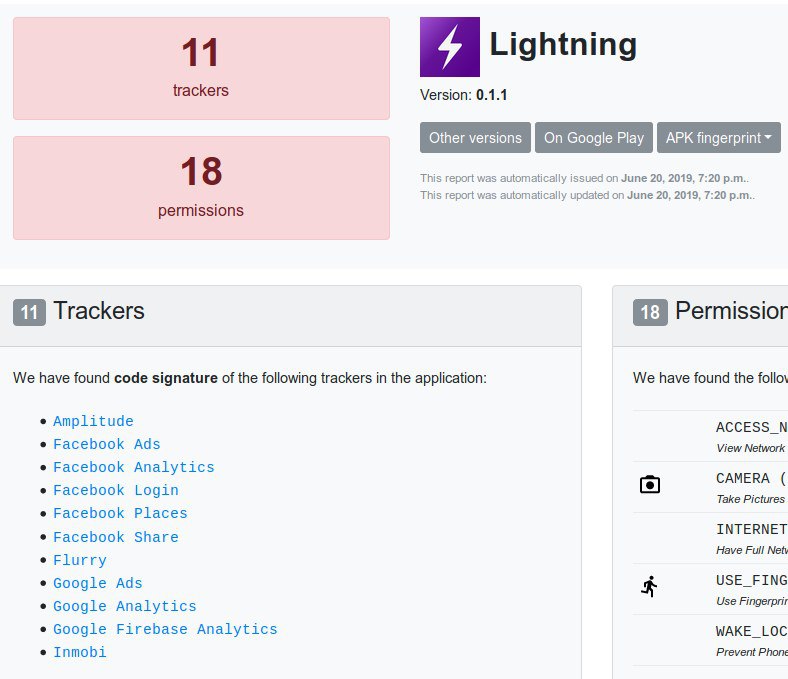Open the Amplitude tracker link

pyautogui.click(x=93, y=421)
